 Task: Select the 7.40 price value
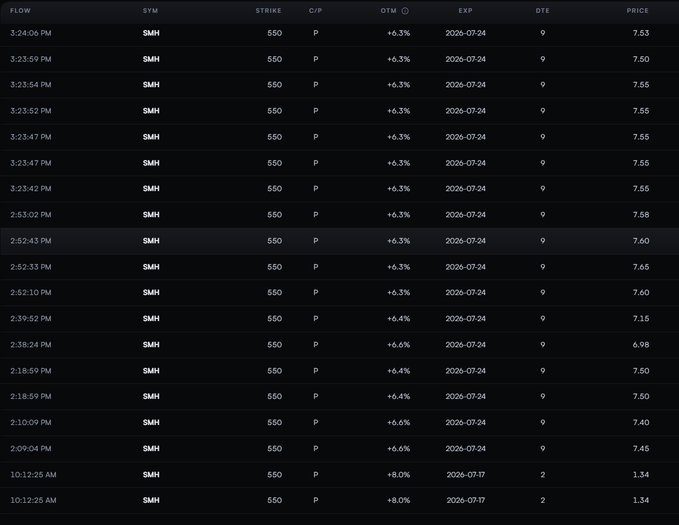click(x=641, y=422)
